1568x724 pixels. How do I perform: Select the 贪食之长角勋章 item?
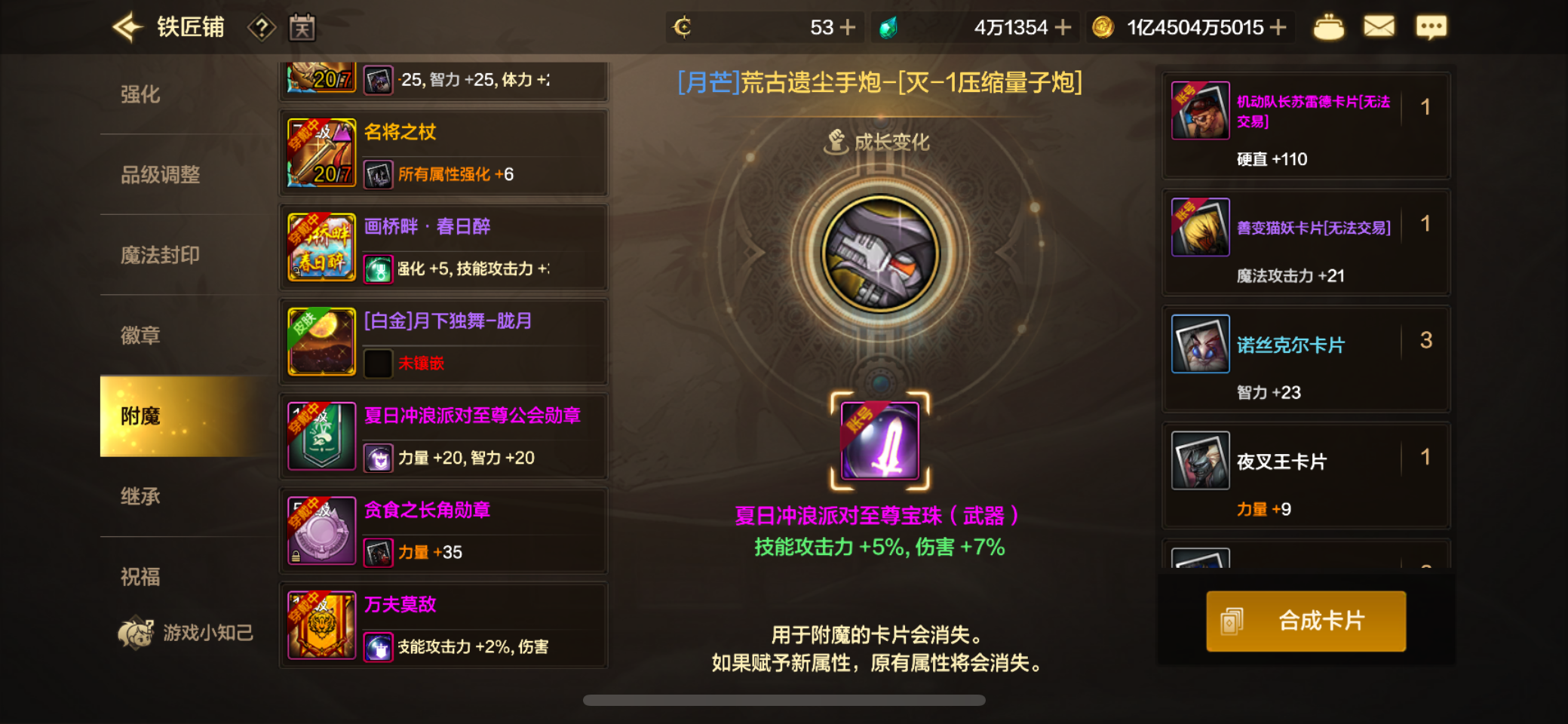443,531
